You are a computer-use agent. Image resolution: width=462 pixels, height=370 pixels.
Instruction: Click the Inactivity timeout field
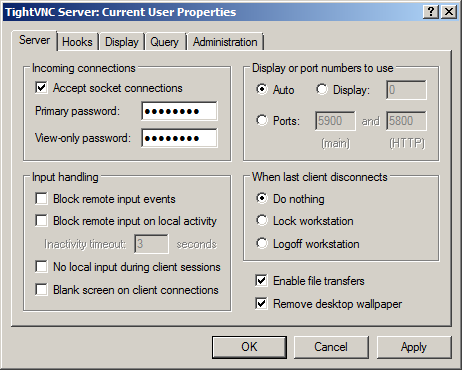click(x=151, y=244)
